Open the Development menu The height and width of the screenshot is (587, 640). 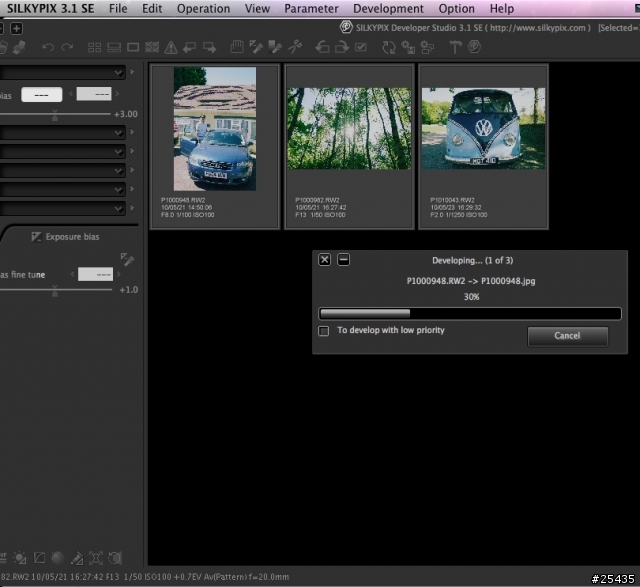tap(388, 9)
